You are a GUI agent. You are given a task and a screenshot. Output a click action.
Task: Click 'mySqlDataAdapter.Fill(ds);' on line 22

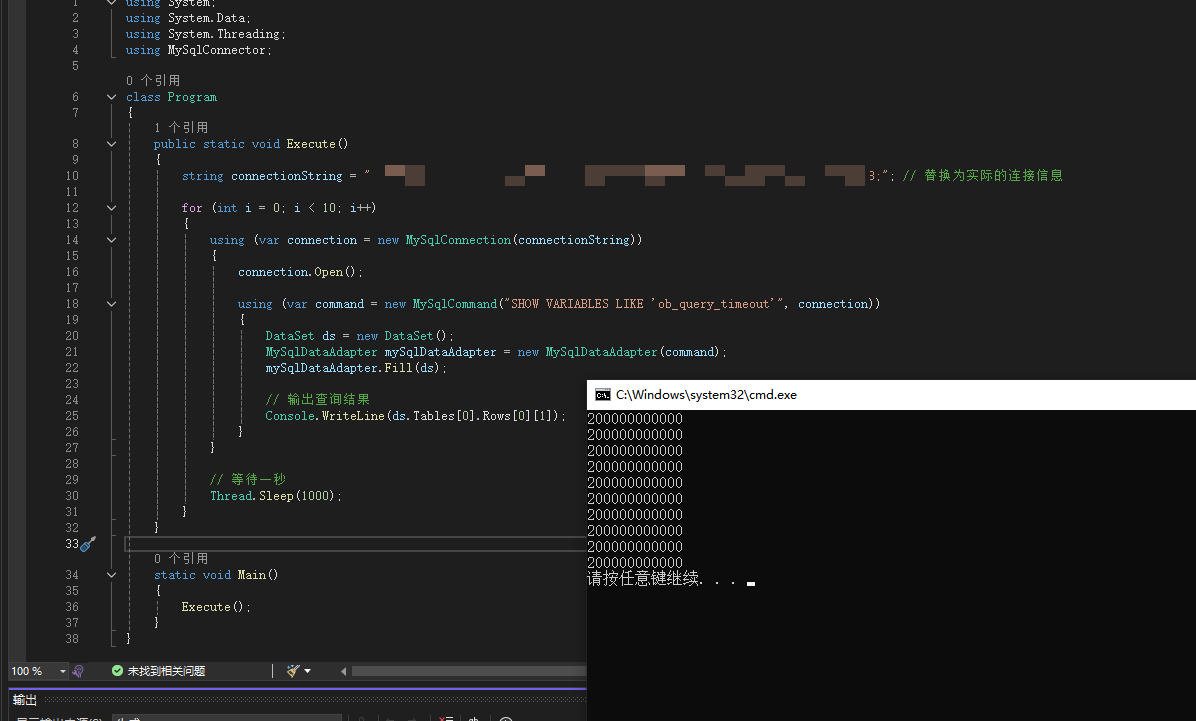[x=355, y=368]
